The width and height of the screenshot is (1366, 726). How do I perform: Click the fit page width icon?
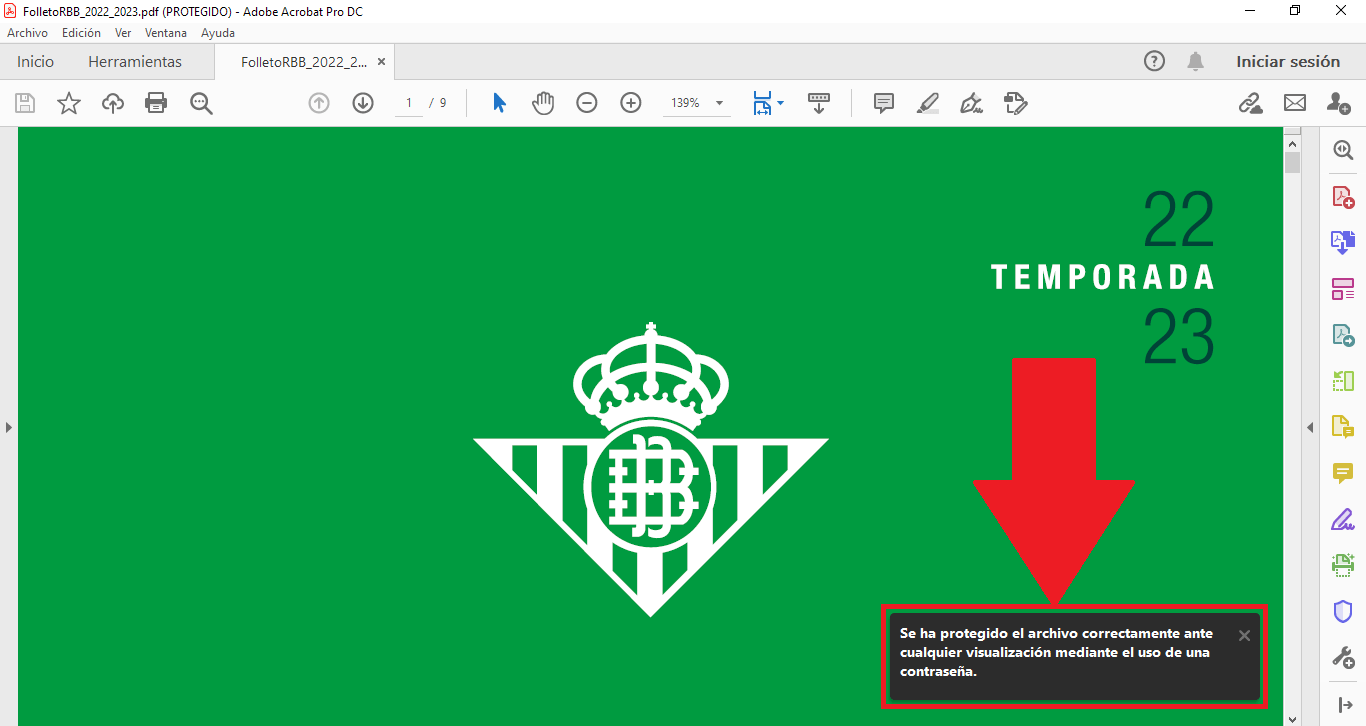[x=762, y=103]
